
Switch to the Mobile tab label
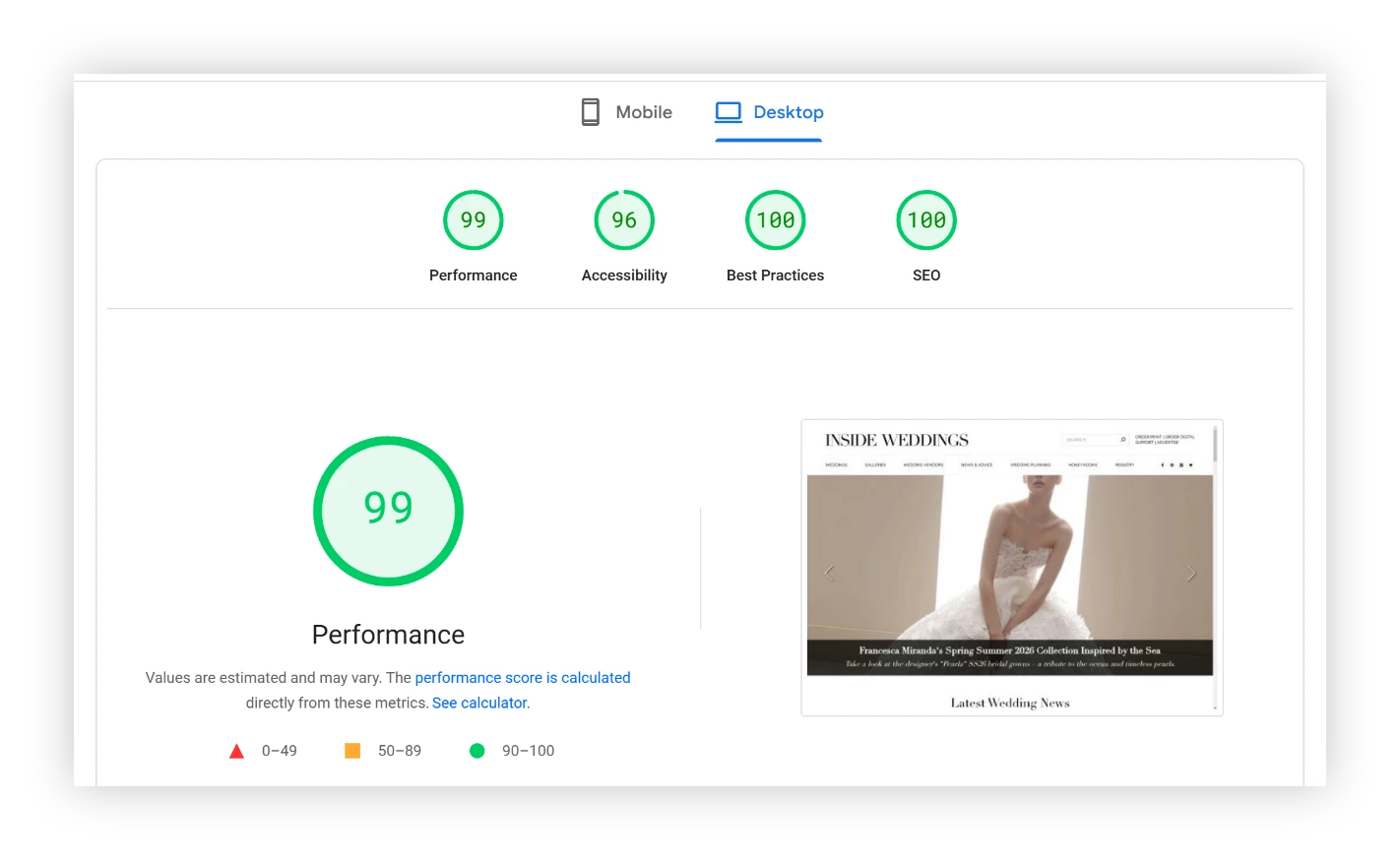click(x=644, y=112)
